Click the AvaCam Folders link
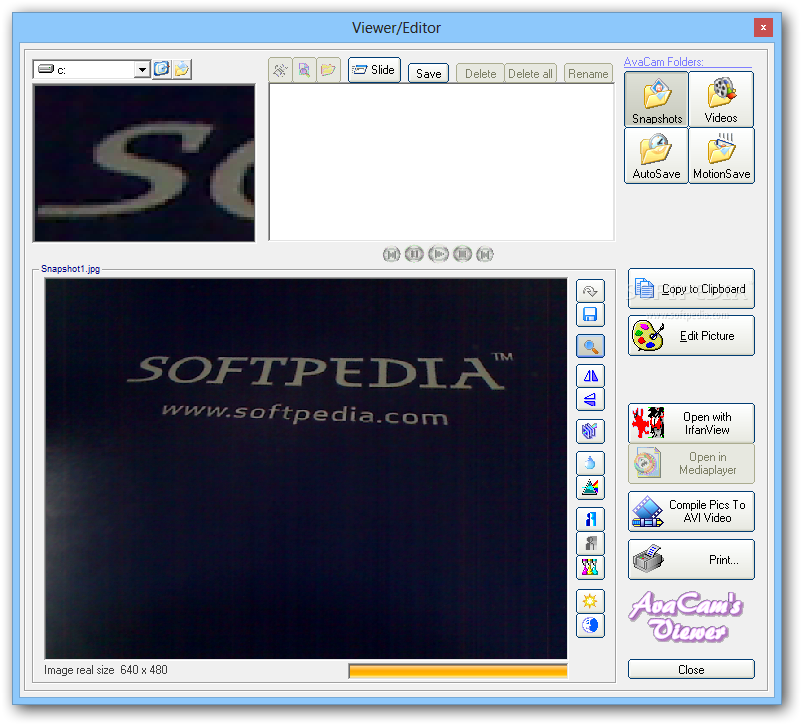Image resolution: width=802 pixels, height=725 pixels. pyautogui.click(x=663, y=62)
